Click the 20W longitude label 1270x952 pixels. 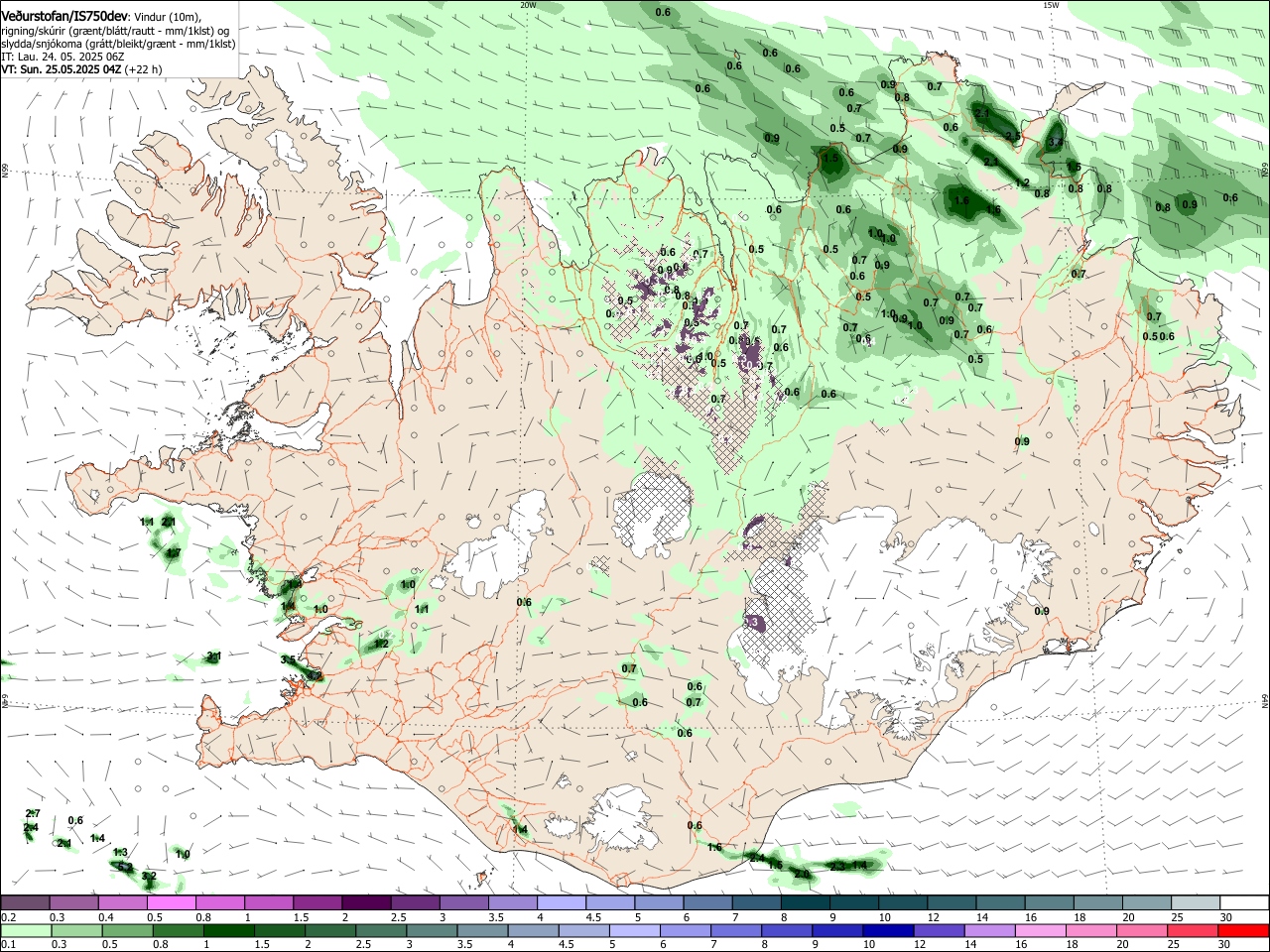pos(528,5)
